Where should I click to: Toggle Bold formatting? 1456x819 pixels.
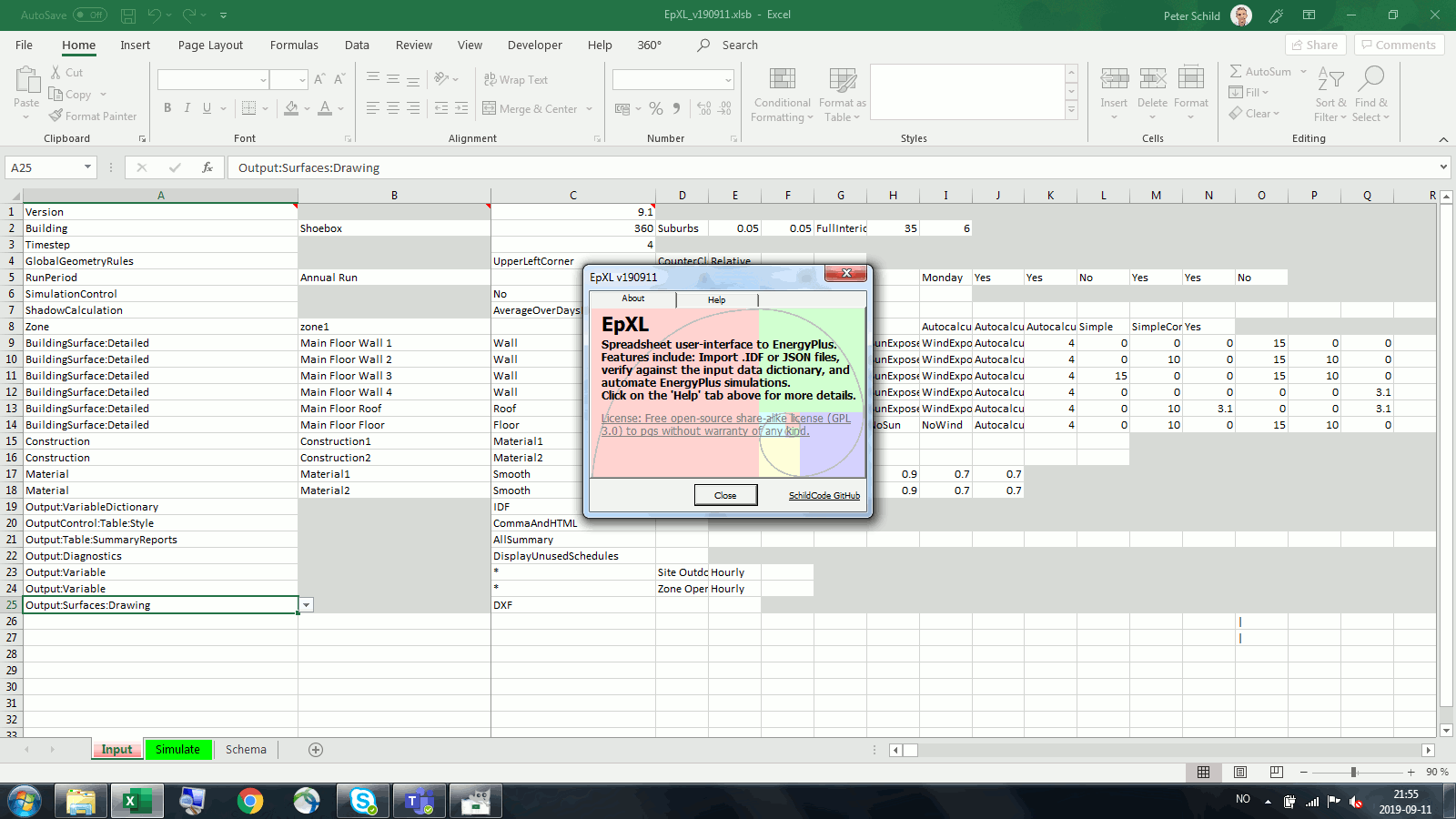pos(167,108)
